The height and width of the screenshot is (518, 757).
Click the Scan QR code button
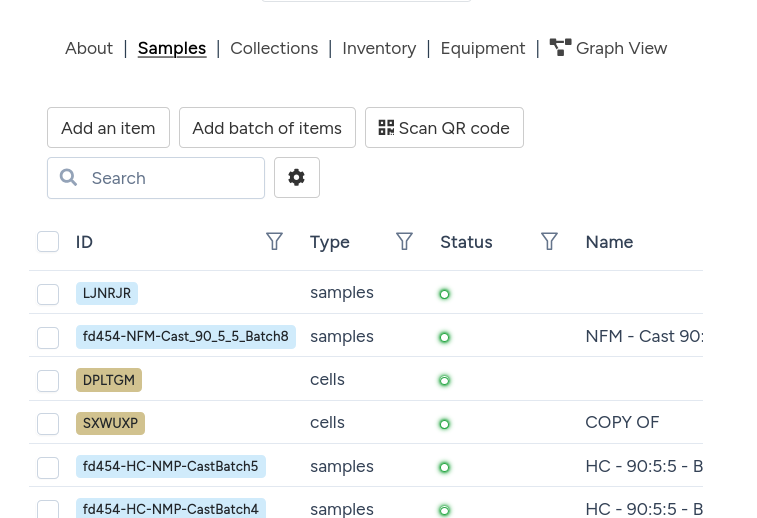[x=444, y=128]
